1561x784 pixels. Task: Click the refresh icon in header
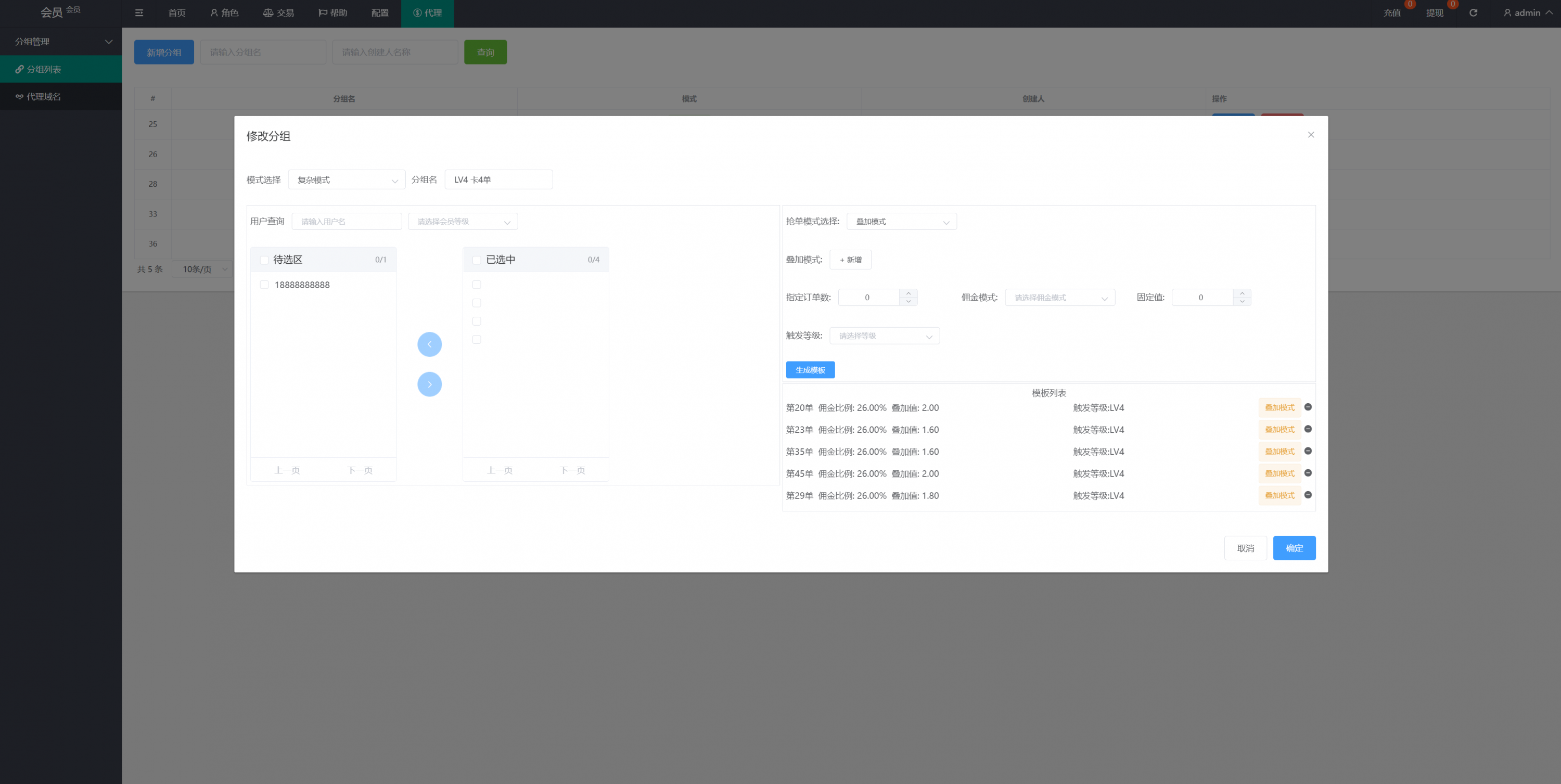point(1473,12)
